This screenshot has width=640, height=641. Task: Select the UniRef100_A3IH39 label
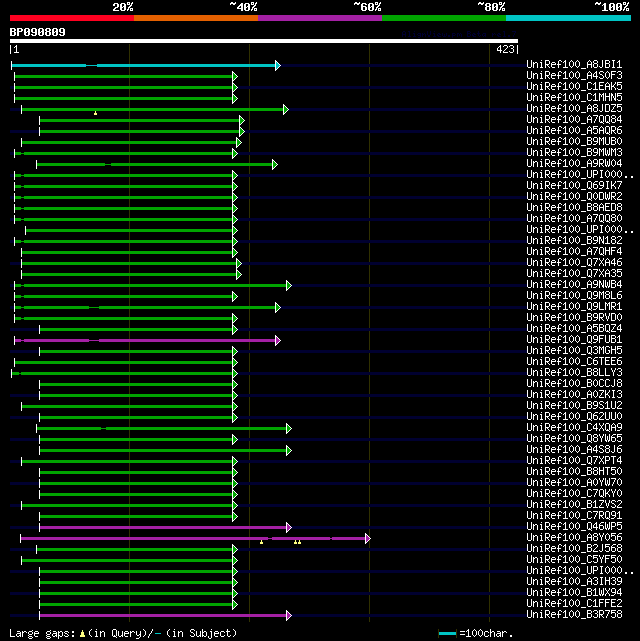click(x=574, y=582)
